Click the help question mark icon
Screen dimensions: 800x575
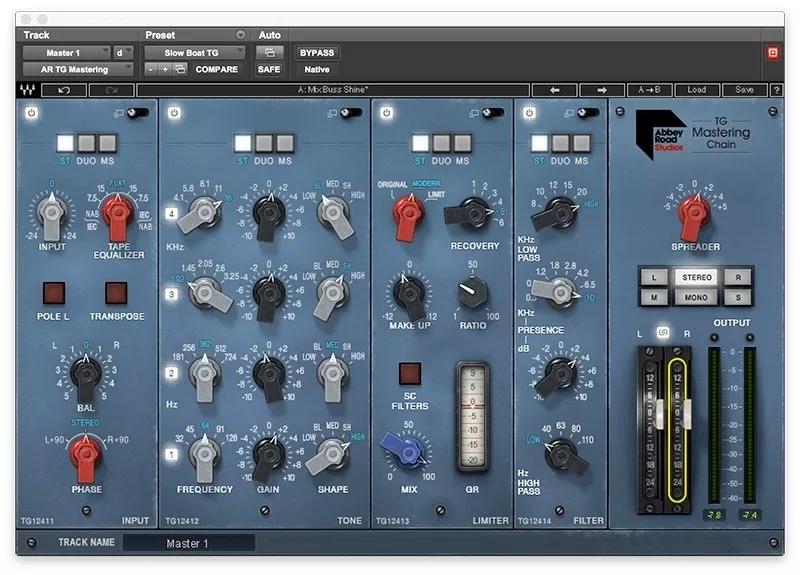tap(776, 90)
